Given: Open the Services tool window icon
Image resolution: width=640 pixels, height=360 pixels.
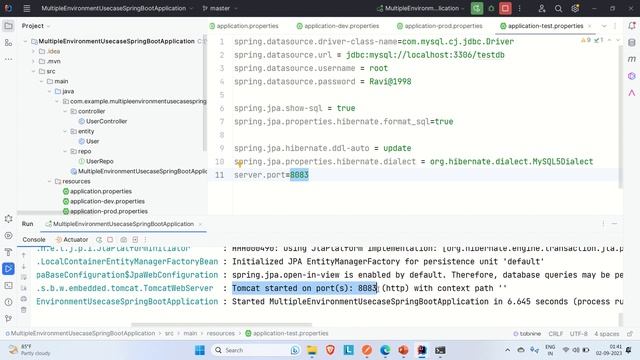Looking at the screenshot, I should click(x=8, y=236).
